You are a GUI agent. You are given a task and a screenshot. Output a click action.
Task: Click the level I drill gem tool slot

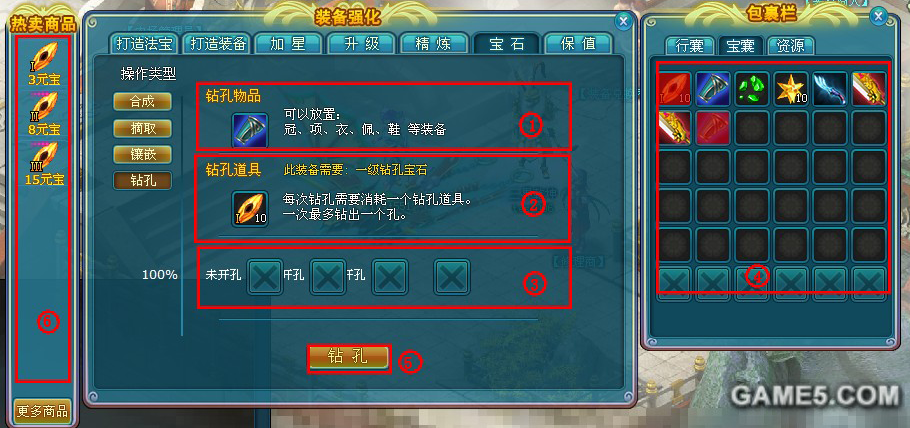pos(250,208)
